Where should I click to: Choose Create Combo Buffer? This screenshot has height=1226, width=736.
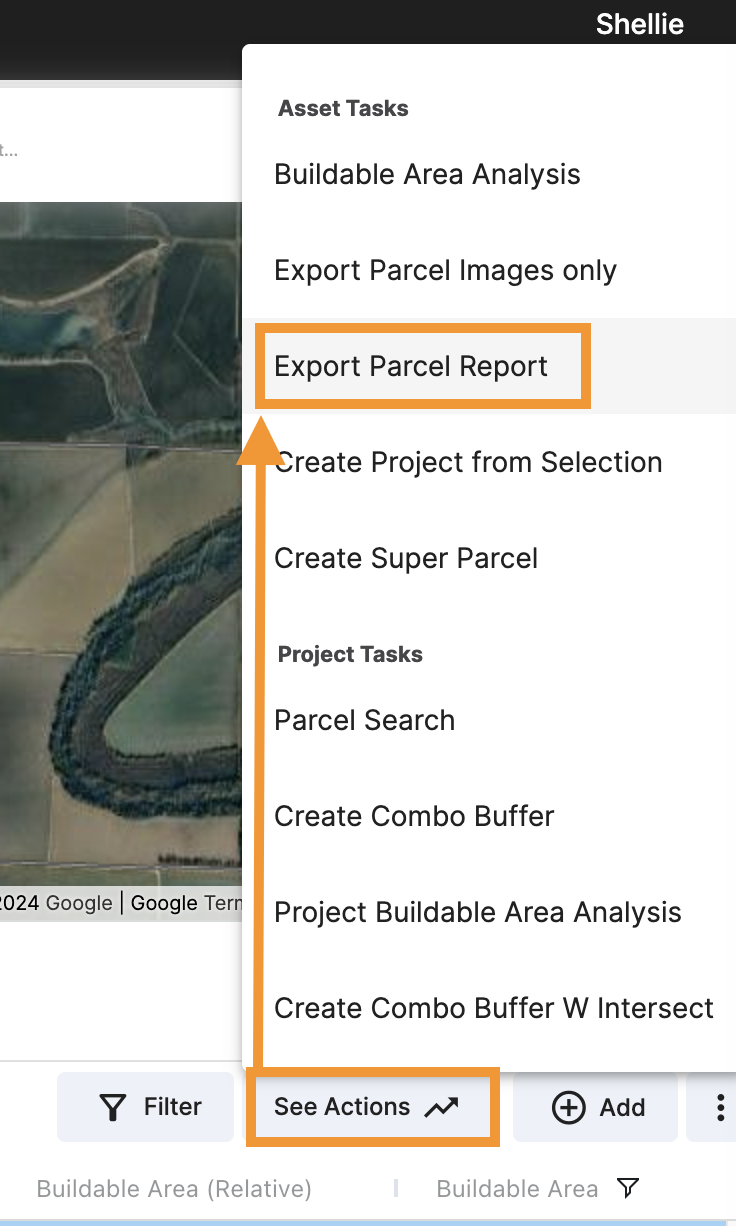[x=414, y=816]
